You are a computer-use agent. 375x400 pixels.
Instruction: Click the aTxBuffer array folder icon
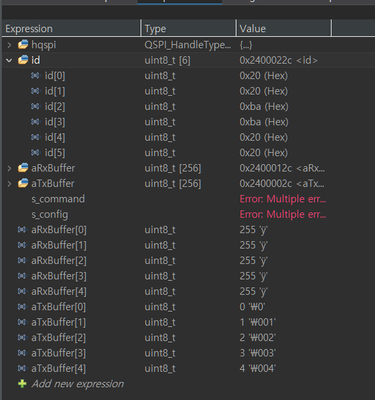pyautogui.click(x=23, y=183)
